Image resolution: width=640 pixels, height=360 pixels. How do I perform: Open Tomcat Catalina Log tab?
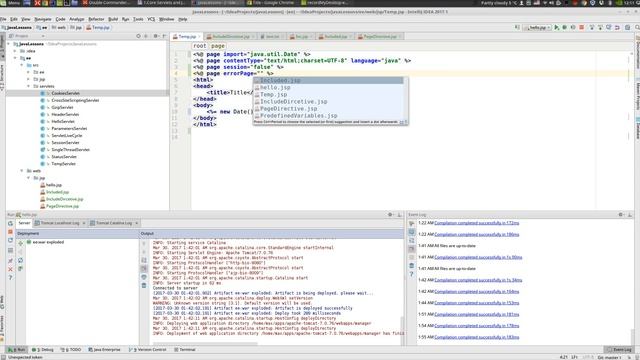pyautogui.click(x=113, y=223)
